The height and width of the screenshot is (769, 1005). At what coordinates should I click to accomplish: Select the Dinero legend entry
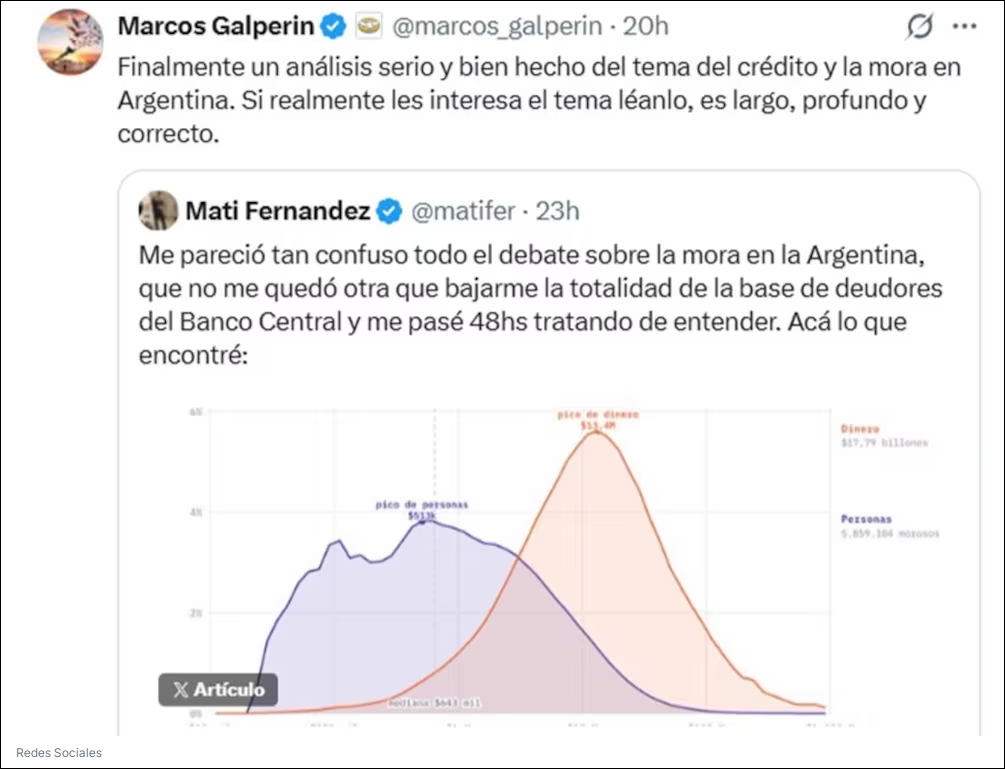[x=884, y=436]
